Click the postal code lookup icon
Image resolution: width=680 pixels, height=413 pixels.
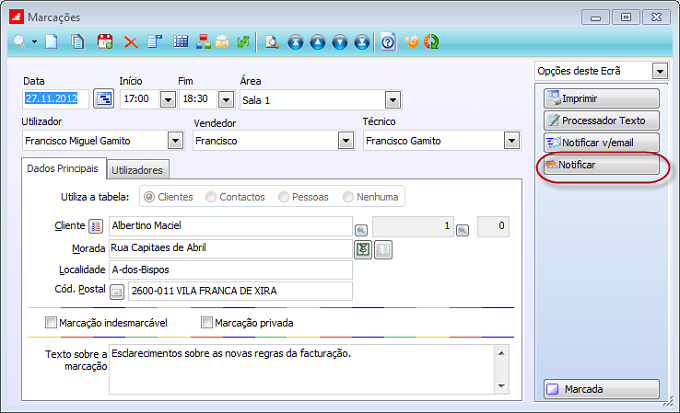[116, 291]
